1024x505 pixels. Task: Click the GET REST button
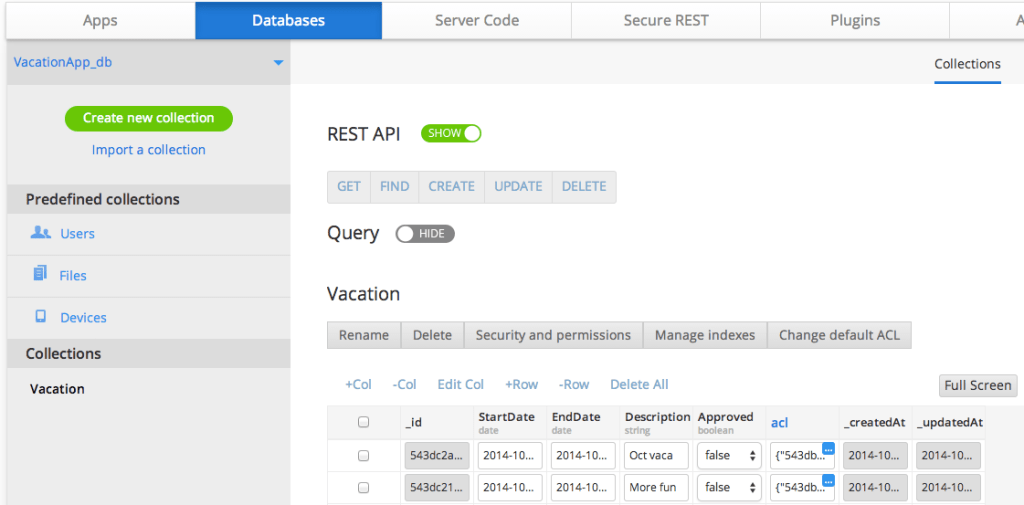349,187
